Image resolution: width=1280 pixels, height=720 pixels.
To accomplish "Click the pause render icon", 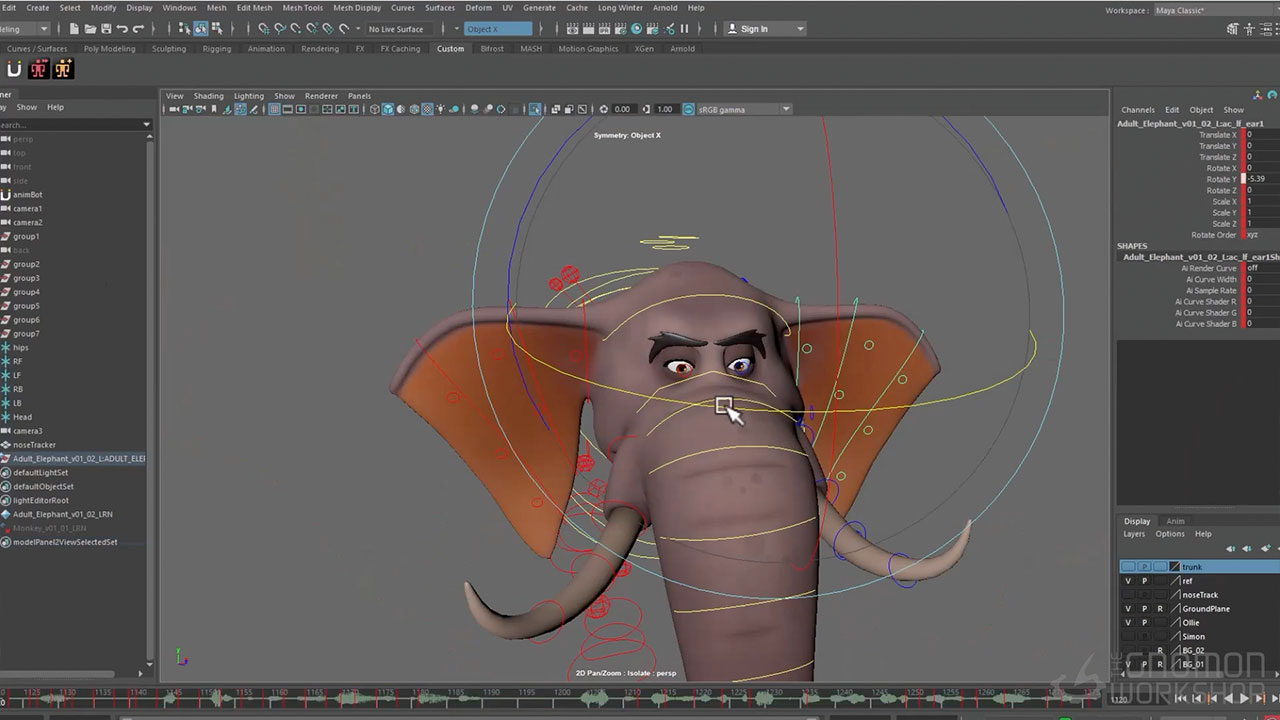I will coord(684,29).
